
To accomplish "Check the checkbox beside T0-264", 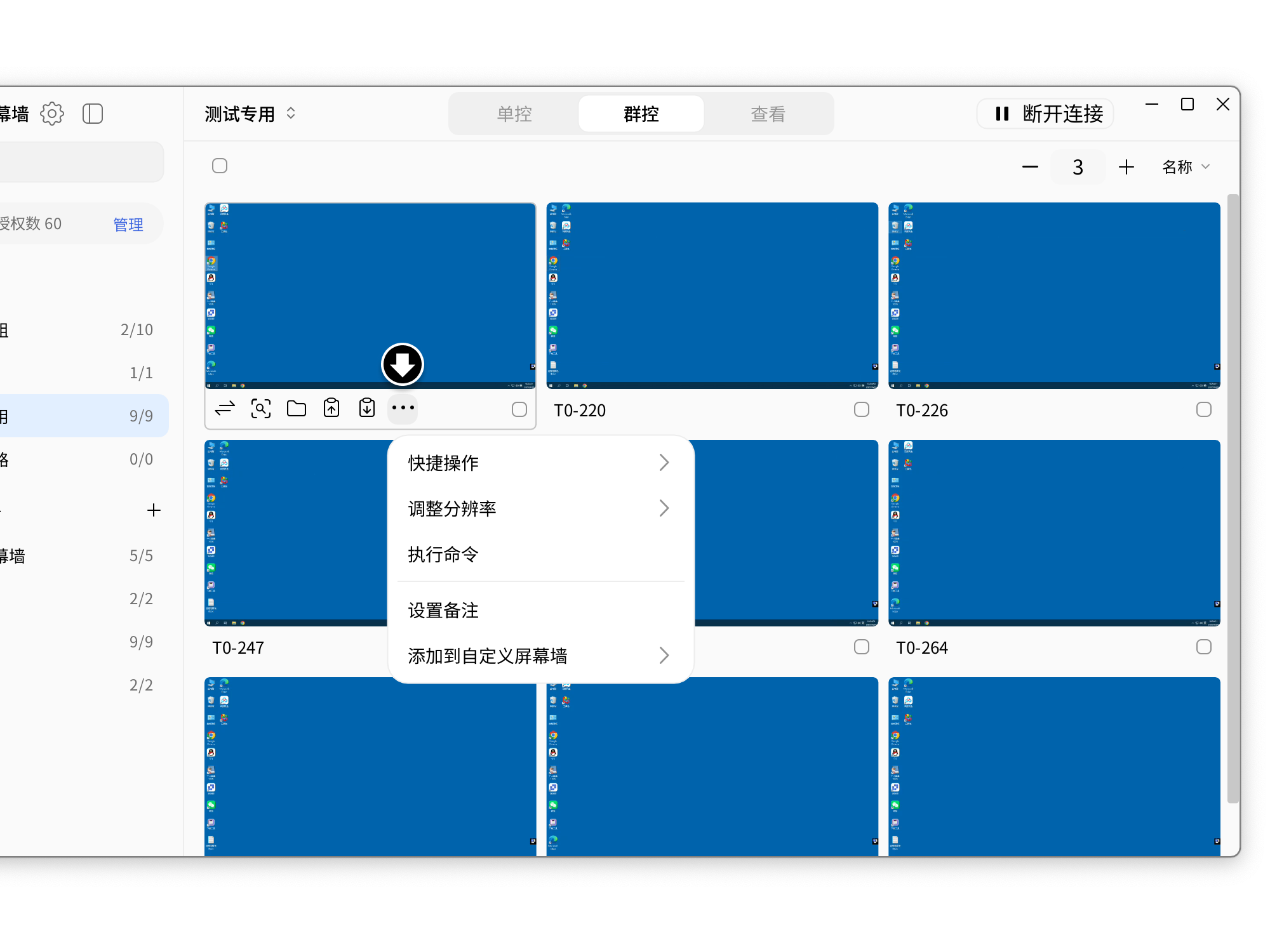I will click(1203, 647).
